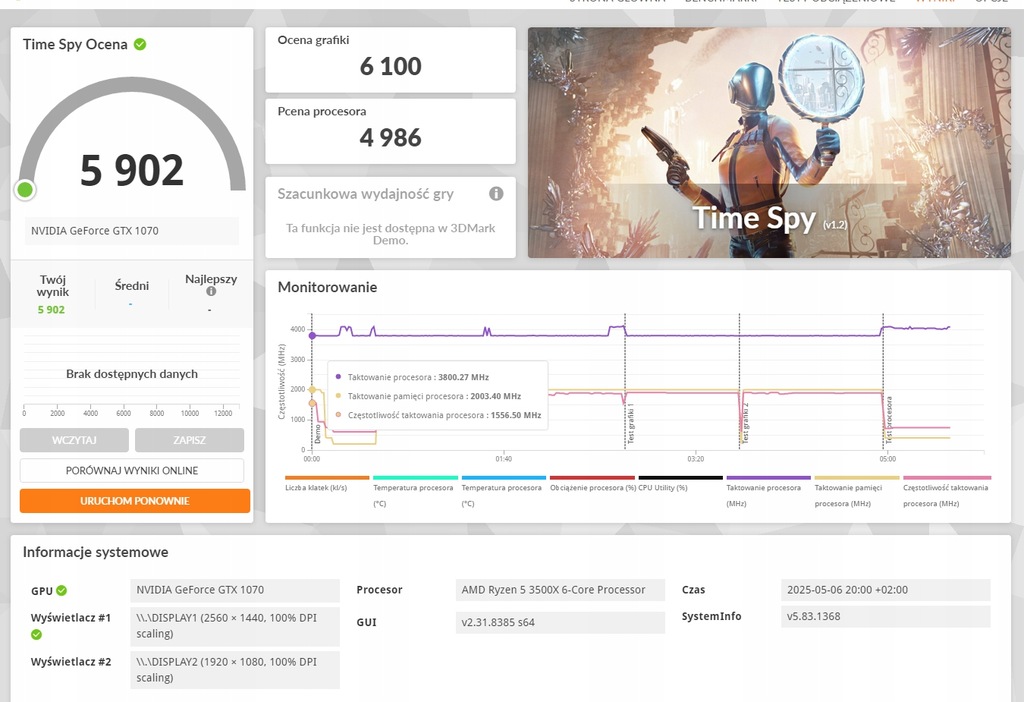Click the yellow data point on the chart
This screenshot has height=702, width=1024.
click(x=312, y=390)
